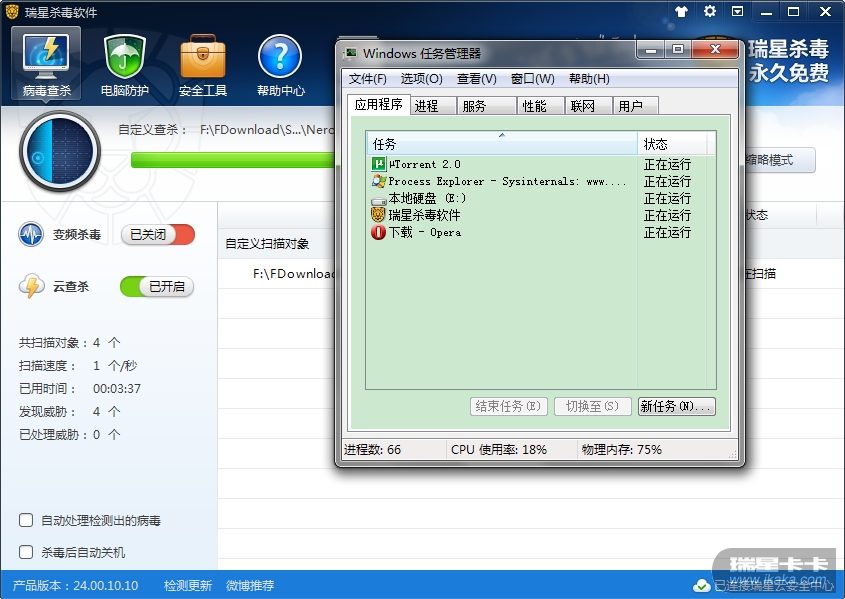
Task: Sort by the 状态 column header
Action: point(673,144)
